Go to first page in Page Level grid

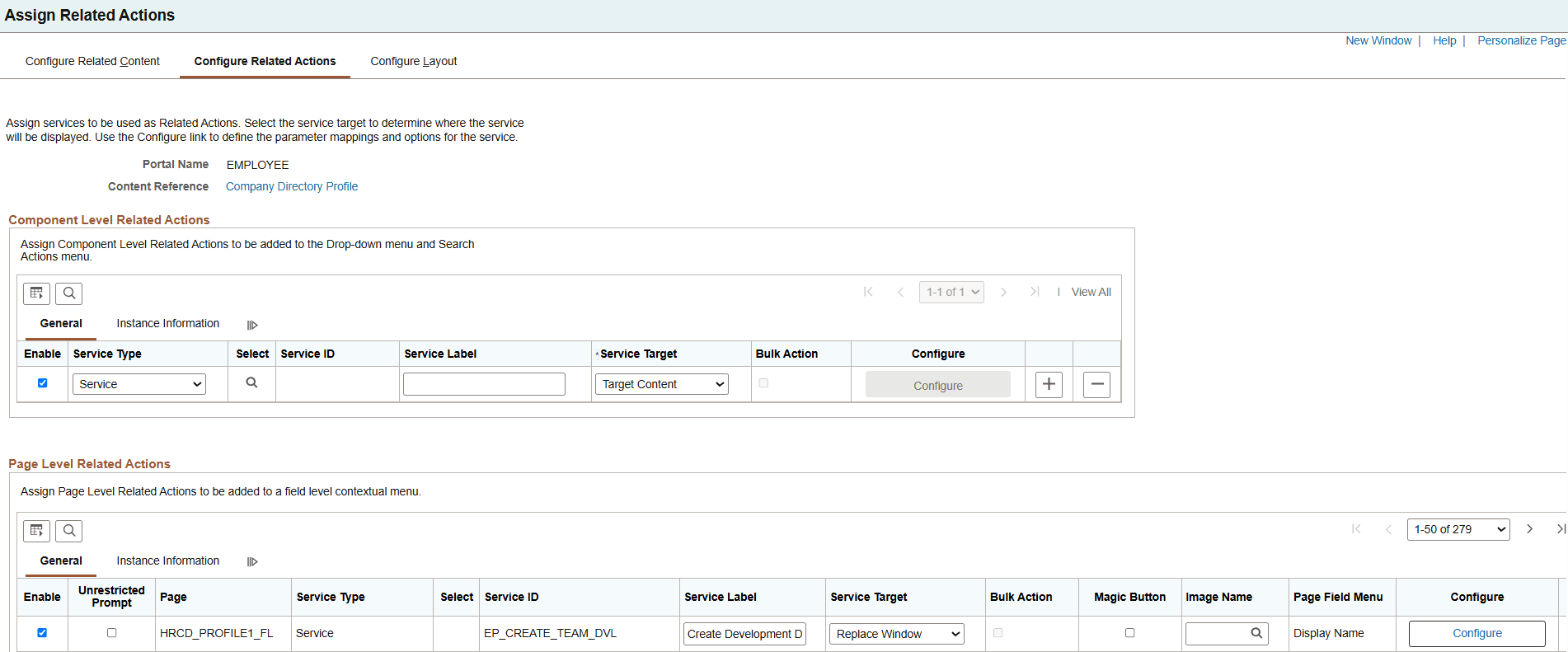(1356, 529)
